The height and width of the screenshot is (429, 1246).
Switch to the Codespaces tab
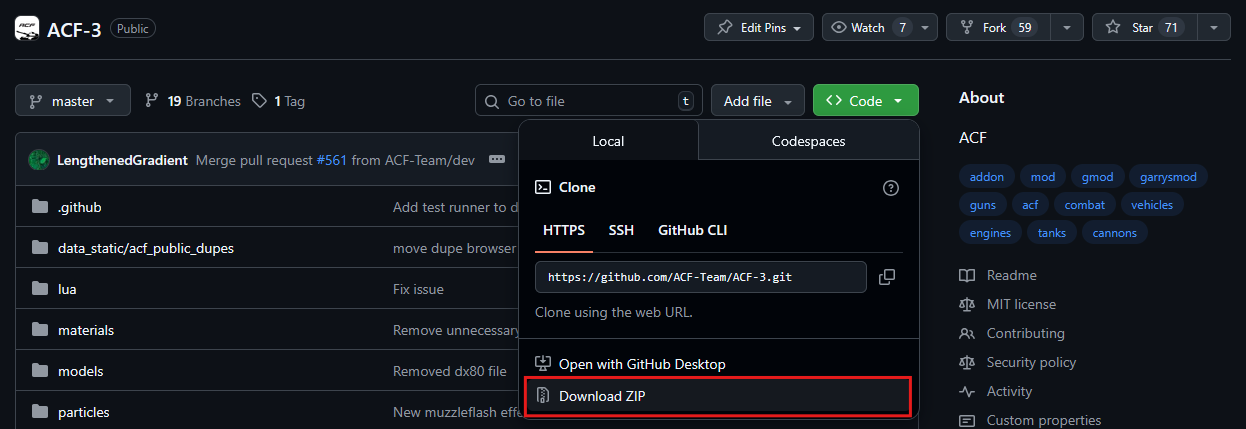tap(808, 141)
